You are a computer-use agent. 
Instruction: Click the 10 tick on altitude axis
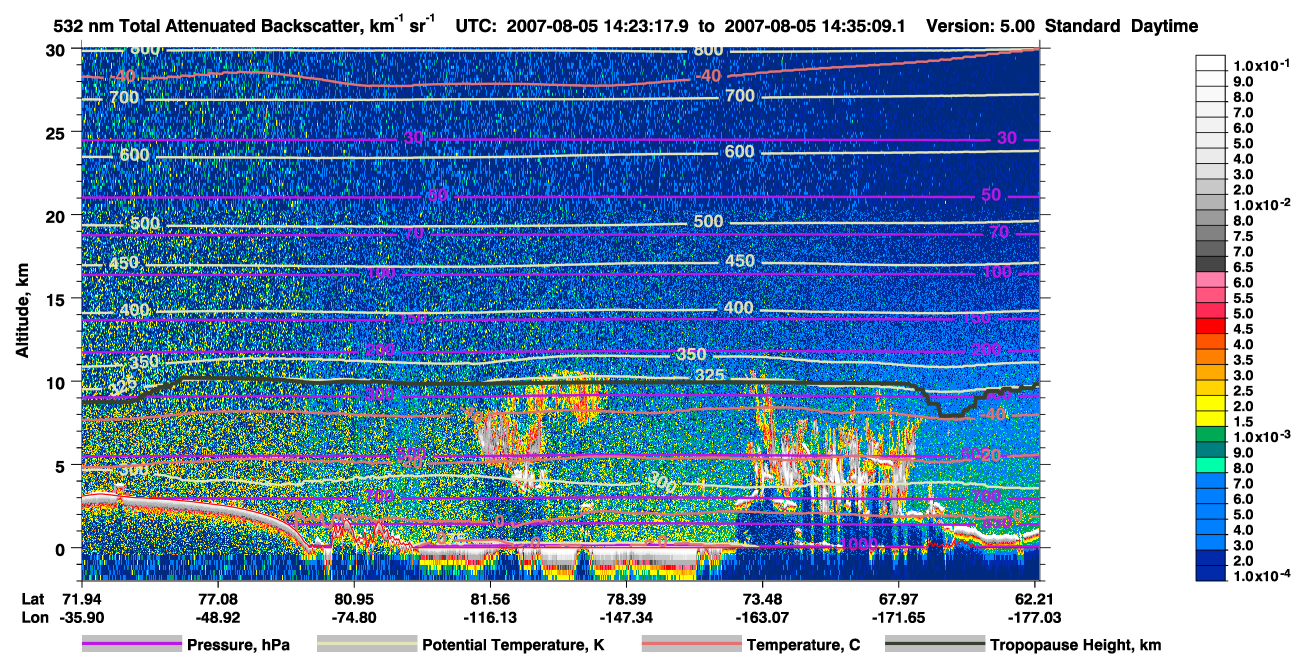pyautogui.click(x=58, y=382)
